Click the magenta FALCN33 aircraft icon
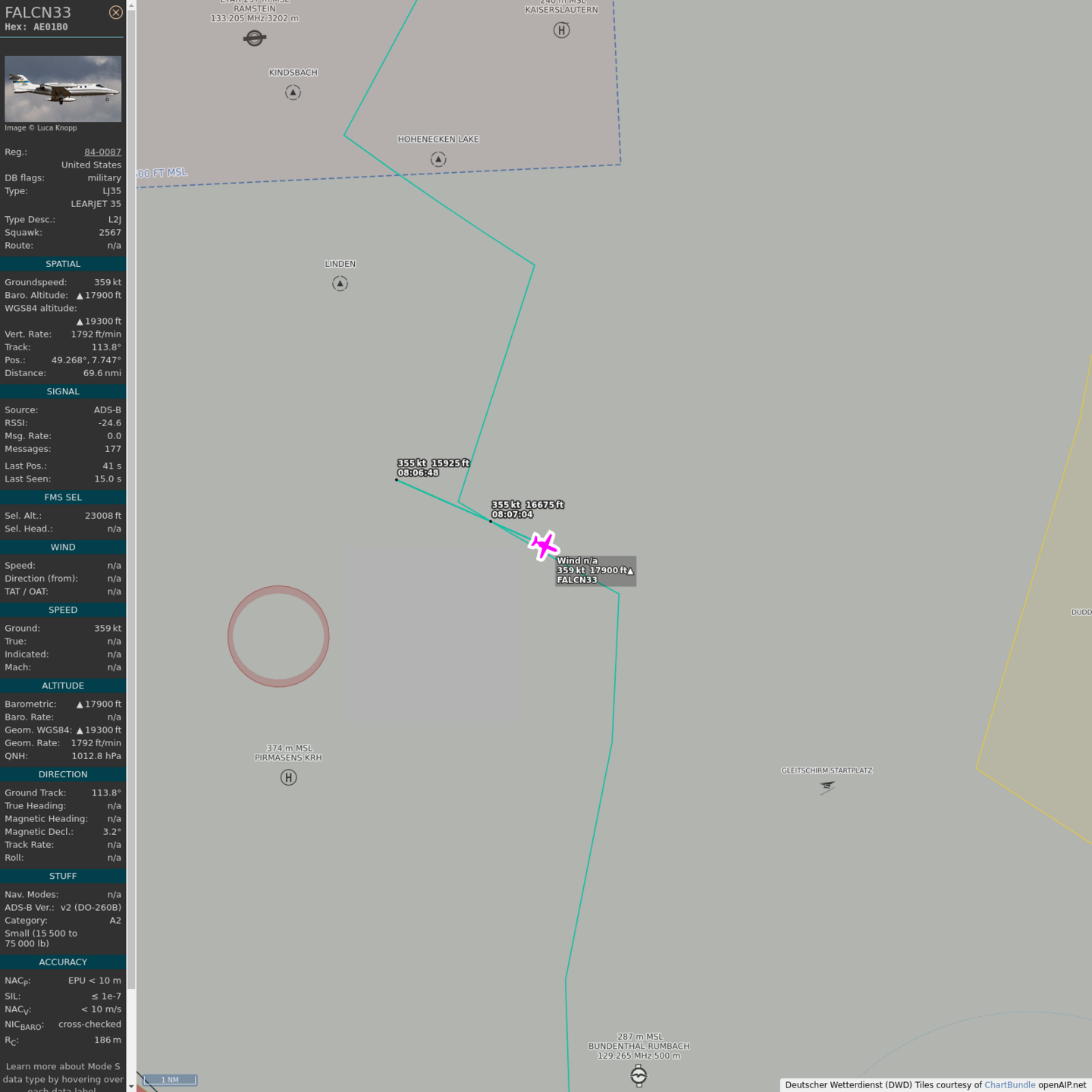 click(544, 545)
